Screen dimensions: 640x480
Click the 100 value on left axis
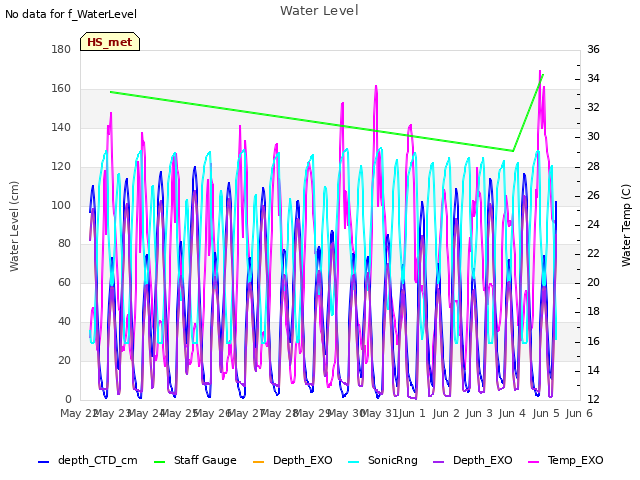(61, 205)
